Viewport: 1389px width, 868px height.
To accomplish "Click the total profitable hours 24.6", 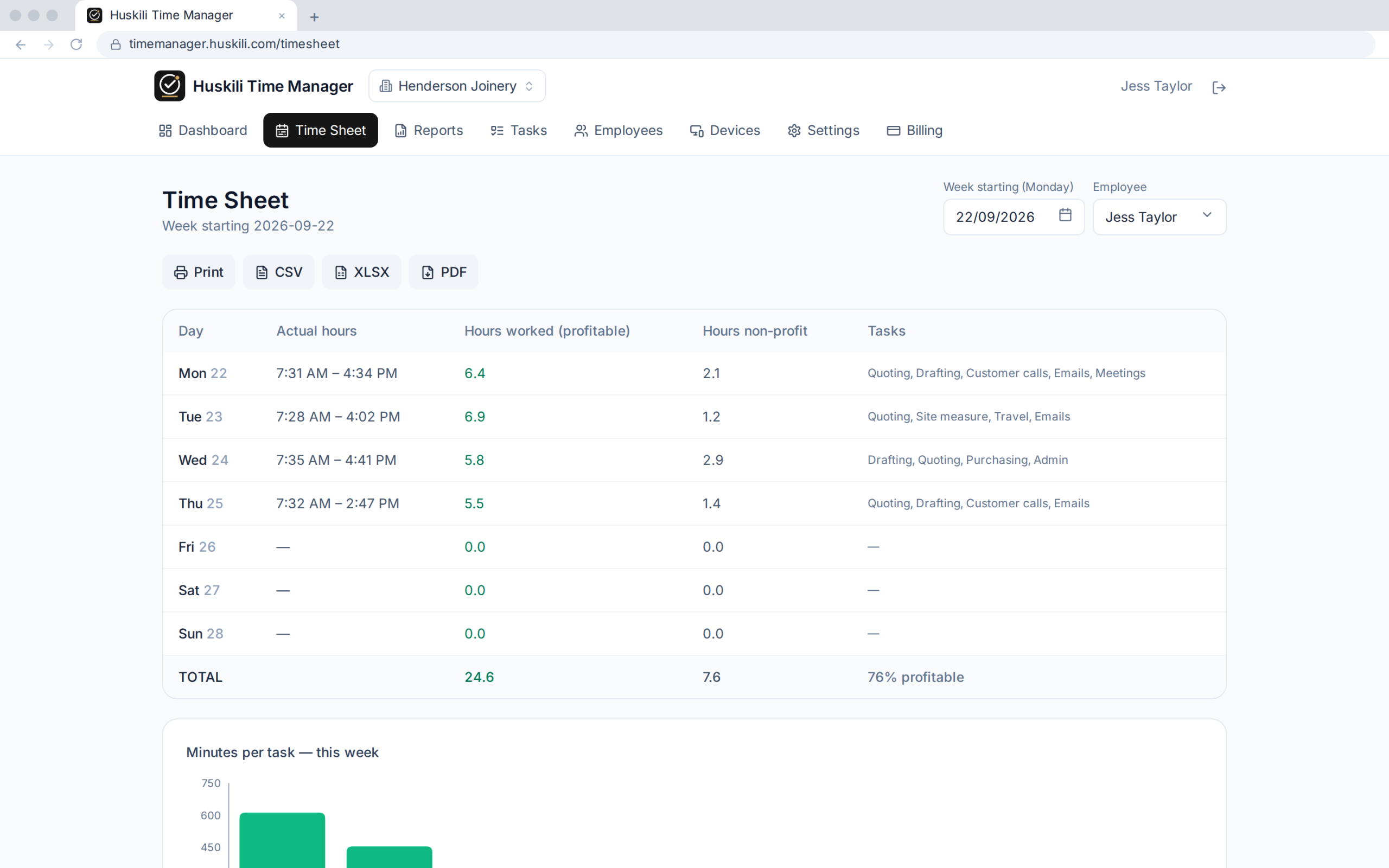I will (479, 678).
